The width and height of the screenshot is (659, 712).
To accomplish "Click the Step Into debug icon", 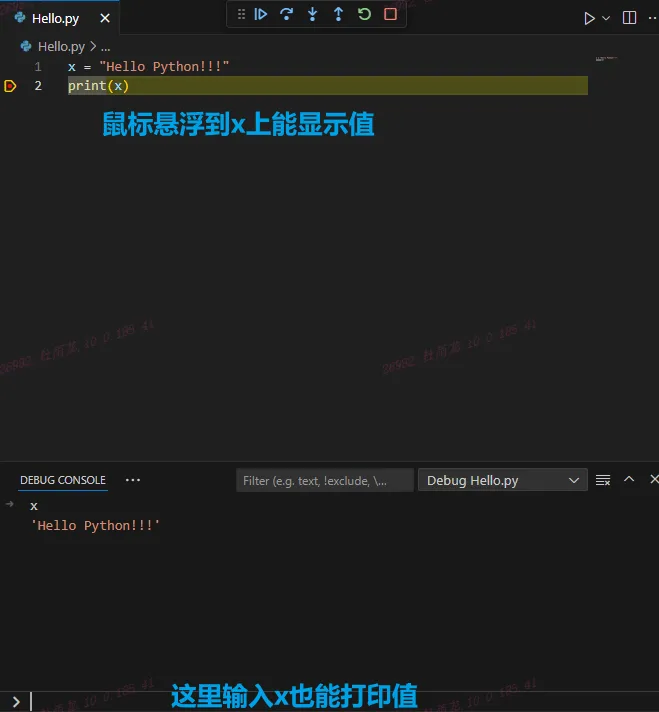I will pyautogui.click(x=312, y=15).
